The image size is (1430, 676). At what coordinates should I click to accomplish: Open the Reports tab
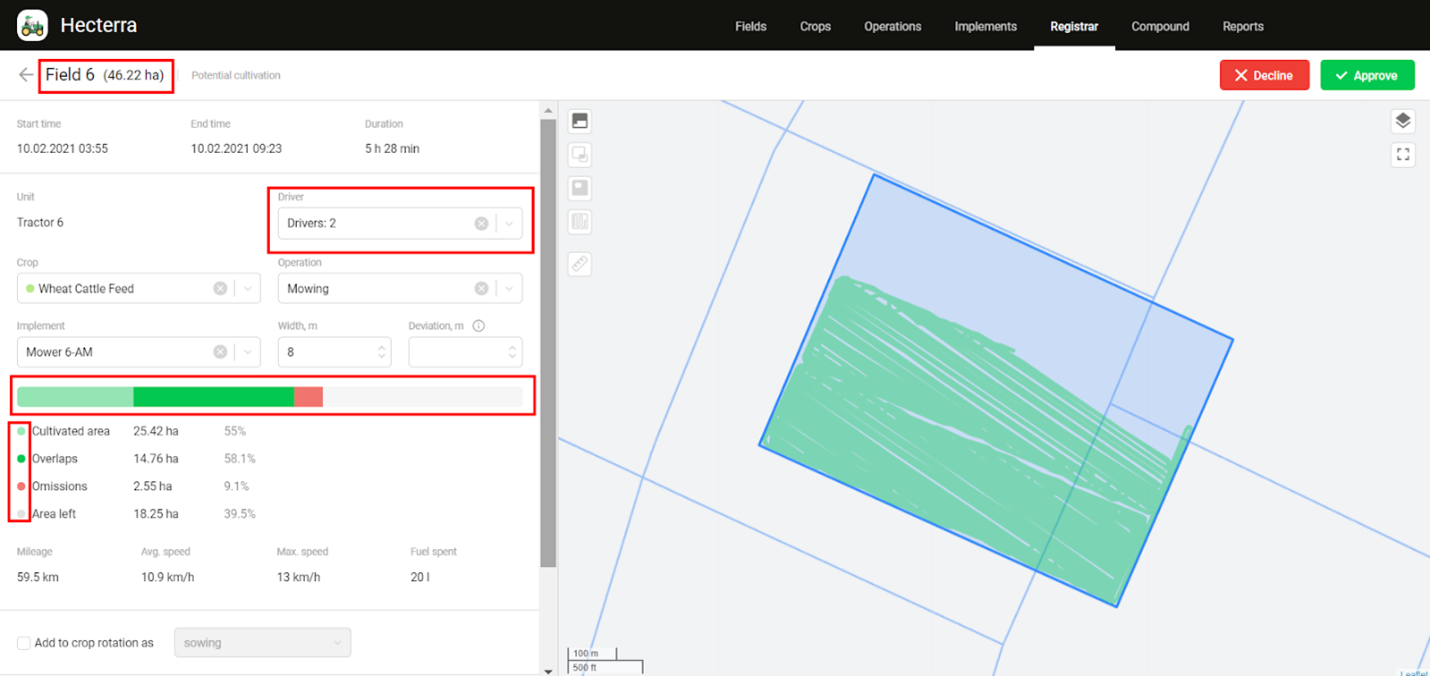tap(1242, 26)
